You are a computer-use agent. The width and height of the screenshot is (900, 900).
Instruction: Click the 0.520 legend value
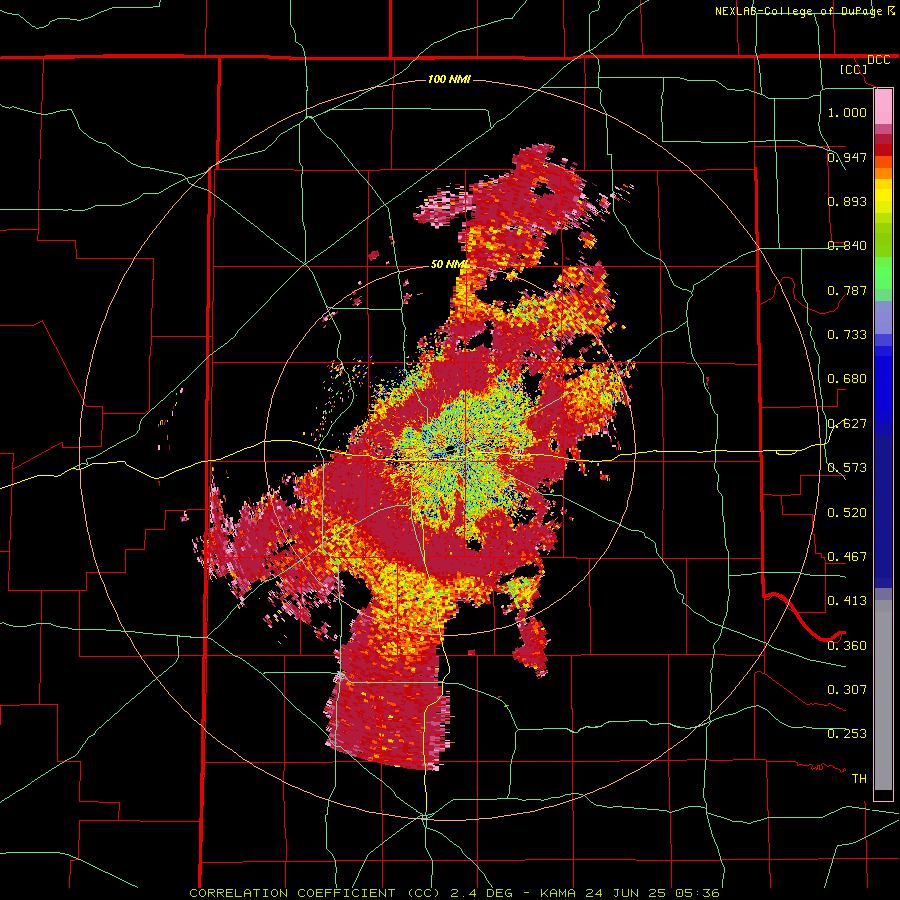pyautogui.click(x=847, y=513)
